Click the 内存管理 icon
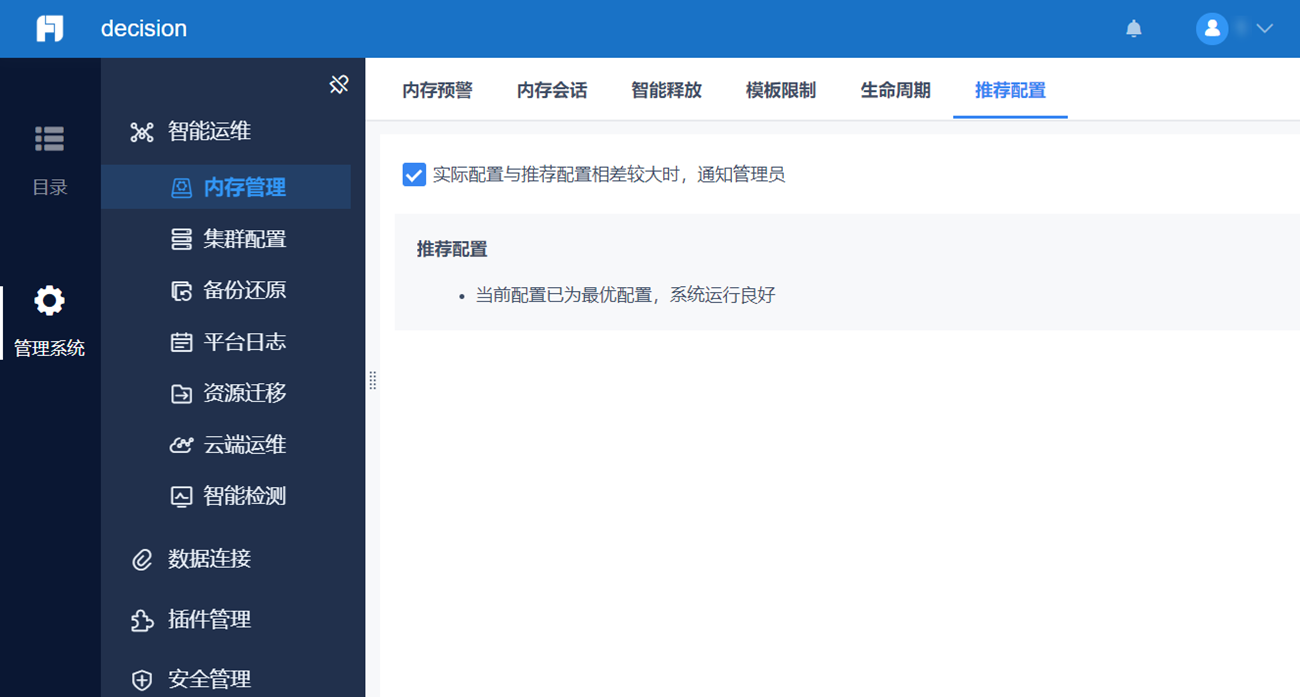The height and width of the screenshot is (697, 1300). tap(181, 188)
